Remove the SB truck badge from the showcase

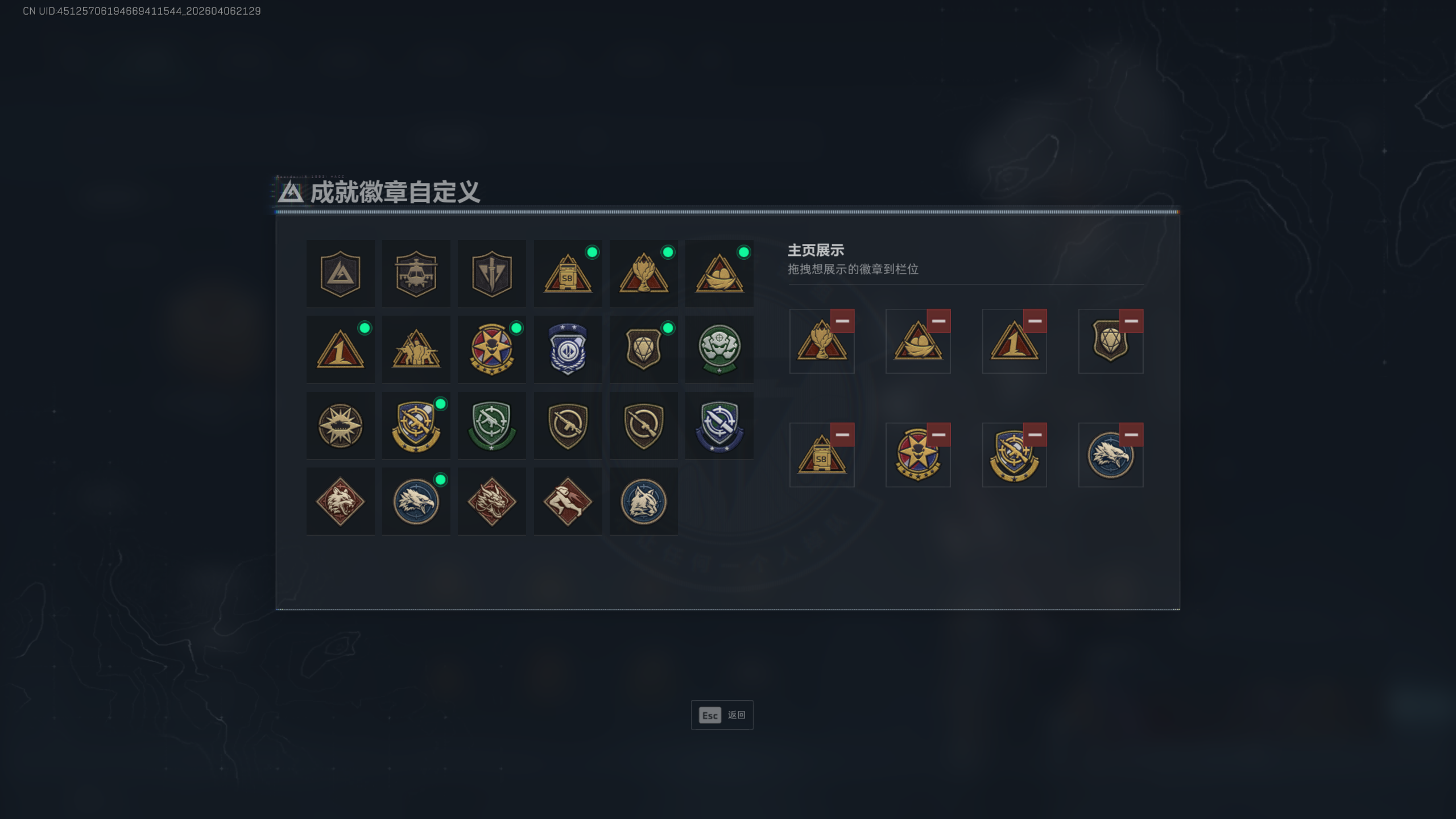pyautogui.click(x=842, y=435)
